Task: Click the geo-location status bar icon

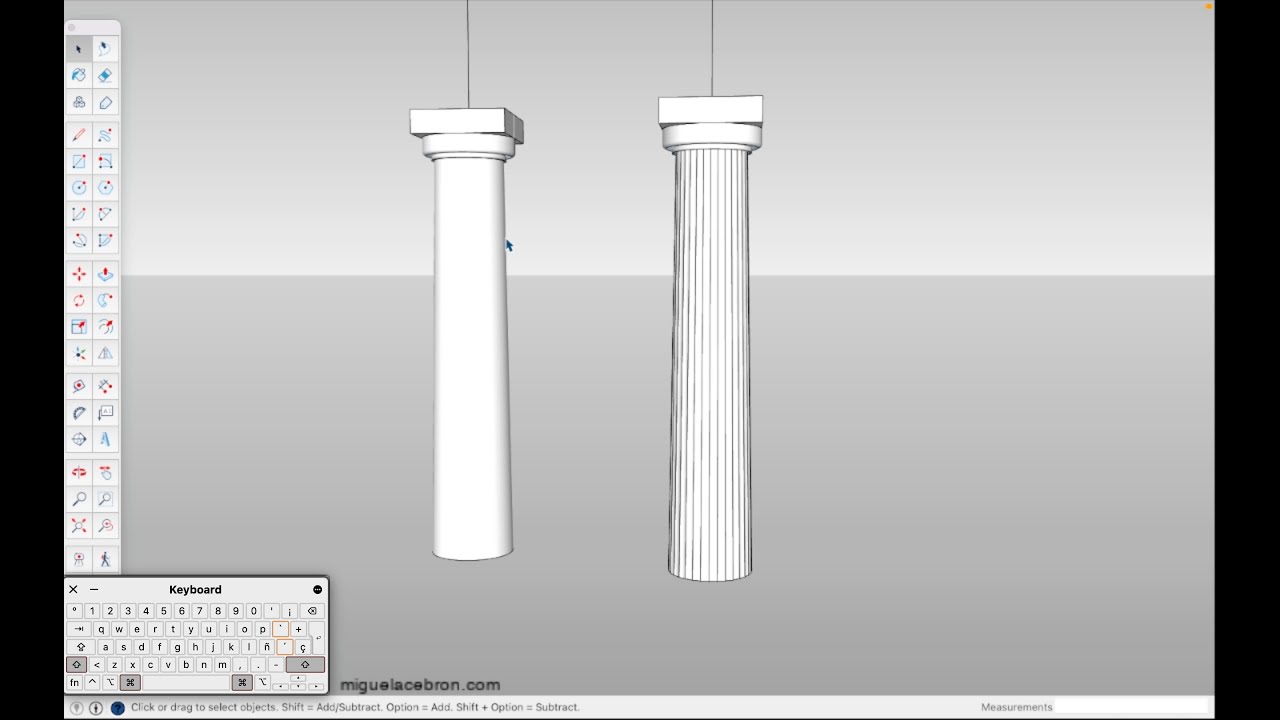Action: (76, 707)
